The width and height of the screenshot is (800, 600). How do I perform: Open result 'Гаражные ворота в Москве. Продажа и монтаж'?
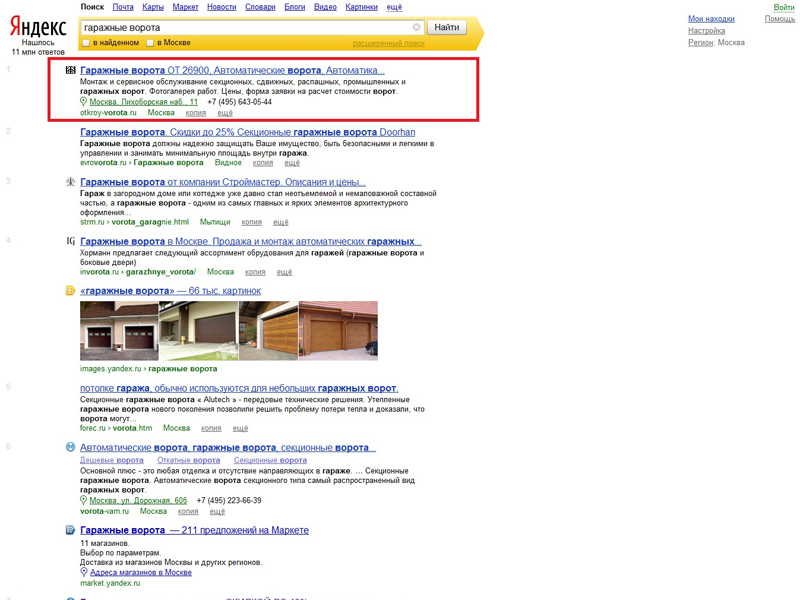[251, 241]
